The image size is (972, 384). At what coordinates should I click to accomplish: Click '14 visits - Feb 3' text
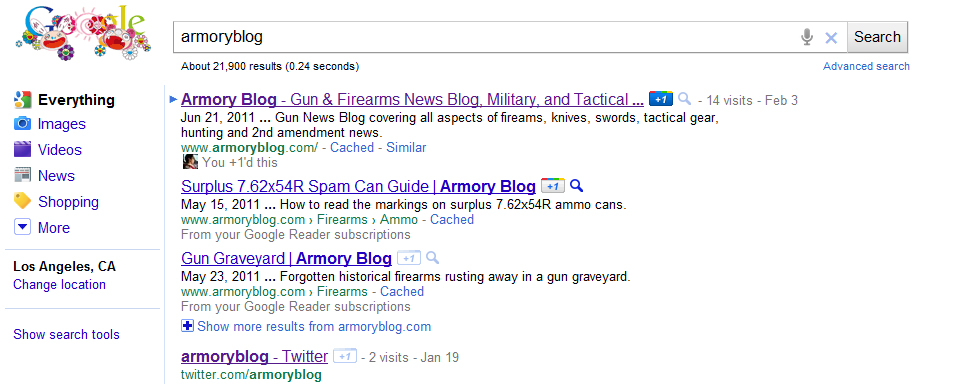click(753, 100)
